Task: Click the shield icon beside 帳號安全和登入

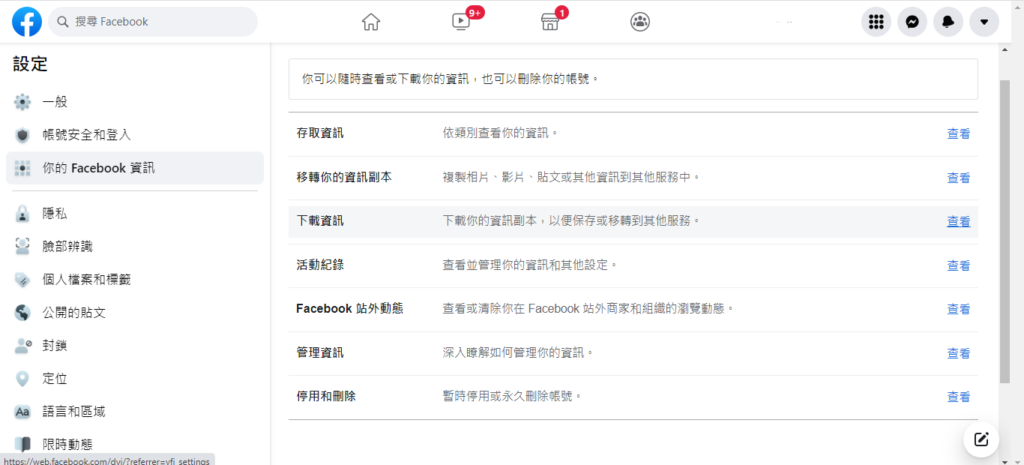Action: [x=23, y=135]
